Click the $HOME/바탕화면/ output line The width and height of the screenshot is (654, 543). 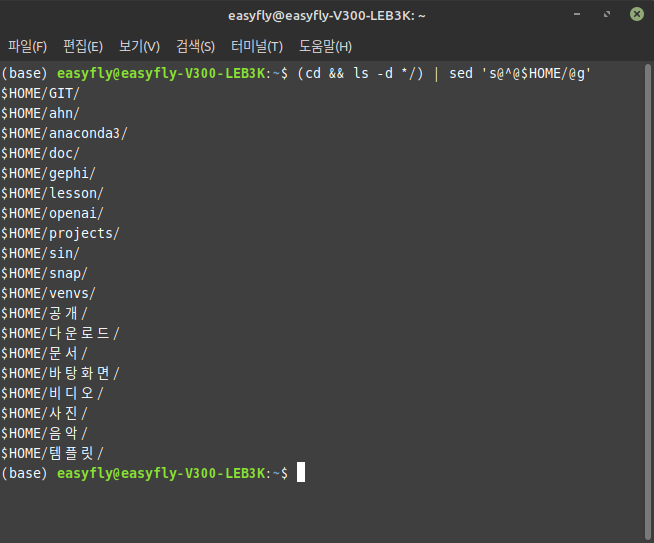tap(60, 374)
